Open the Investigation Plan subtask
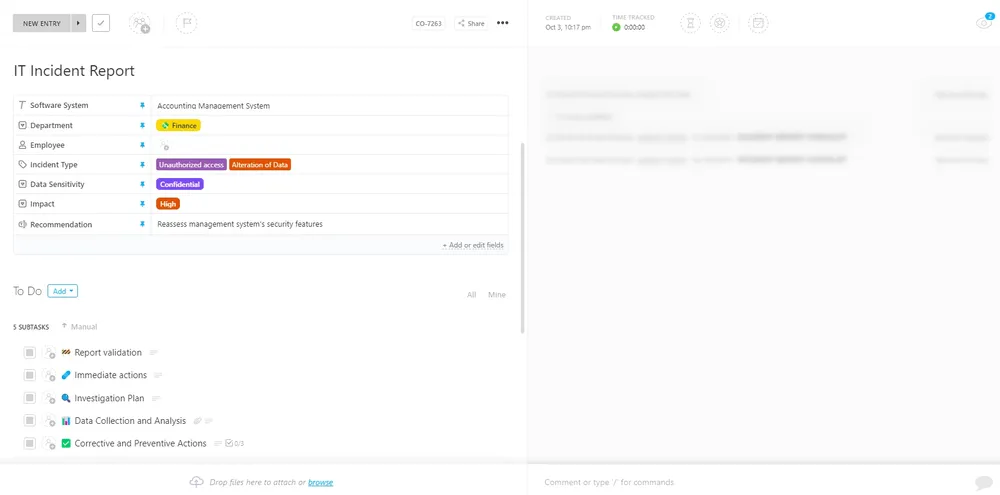 pyautogui.click(x=109, y=398)
